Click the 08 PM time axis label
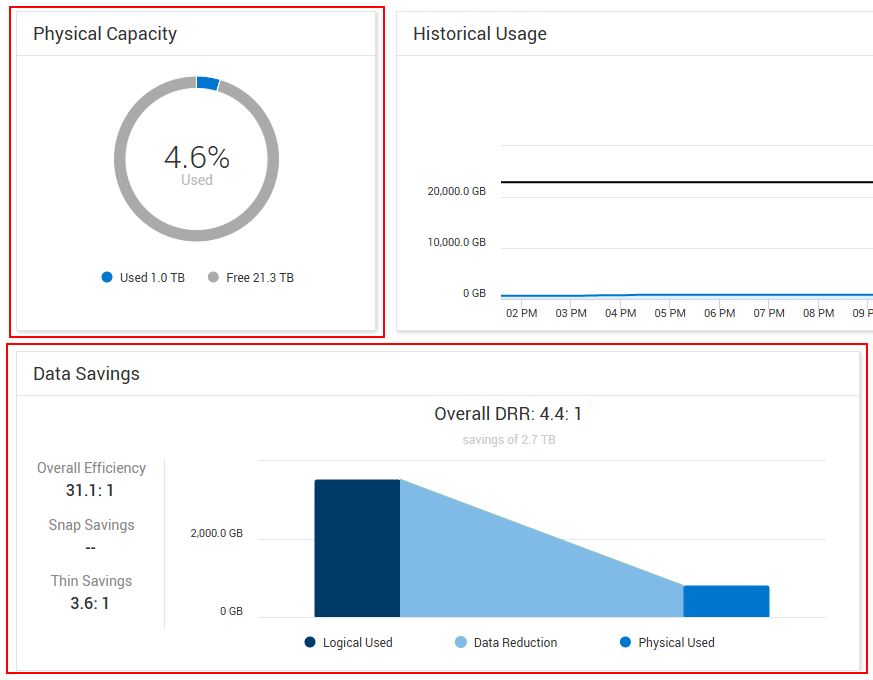The height and width of the screenshot is (680, 873). click(x=818, y=313)
